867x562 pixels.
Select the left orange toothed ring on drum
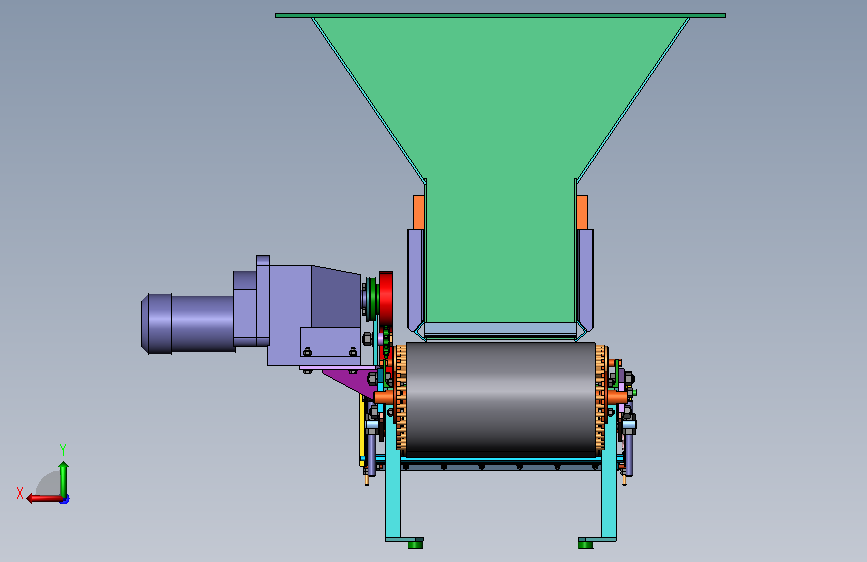point(401,397)
